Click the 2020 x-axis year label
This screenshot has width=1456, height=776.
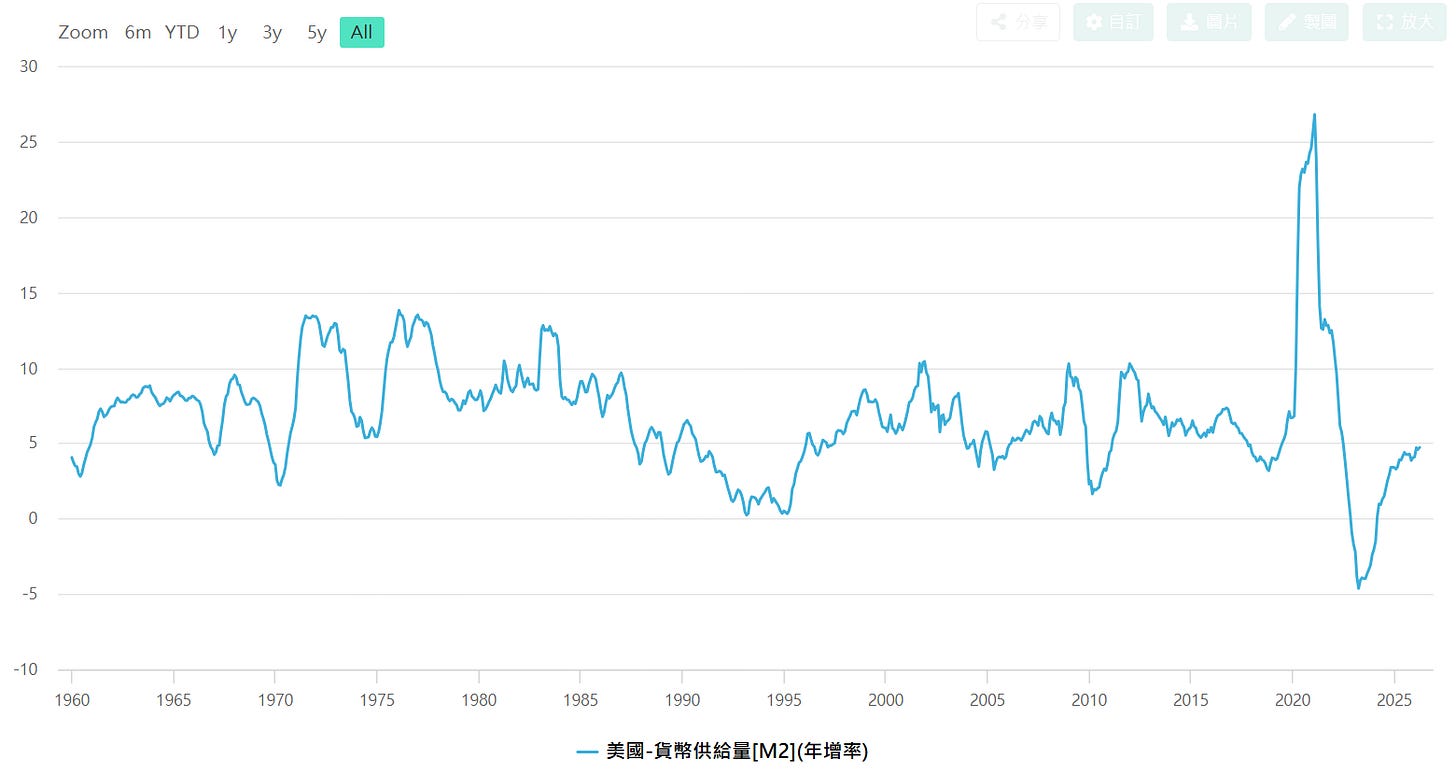(x=1292, y=700)
